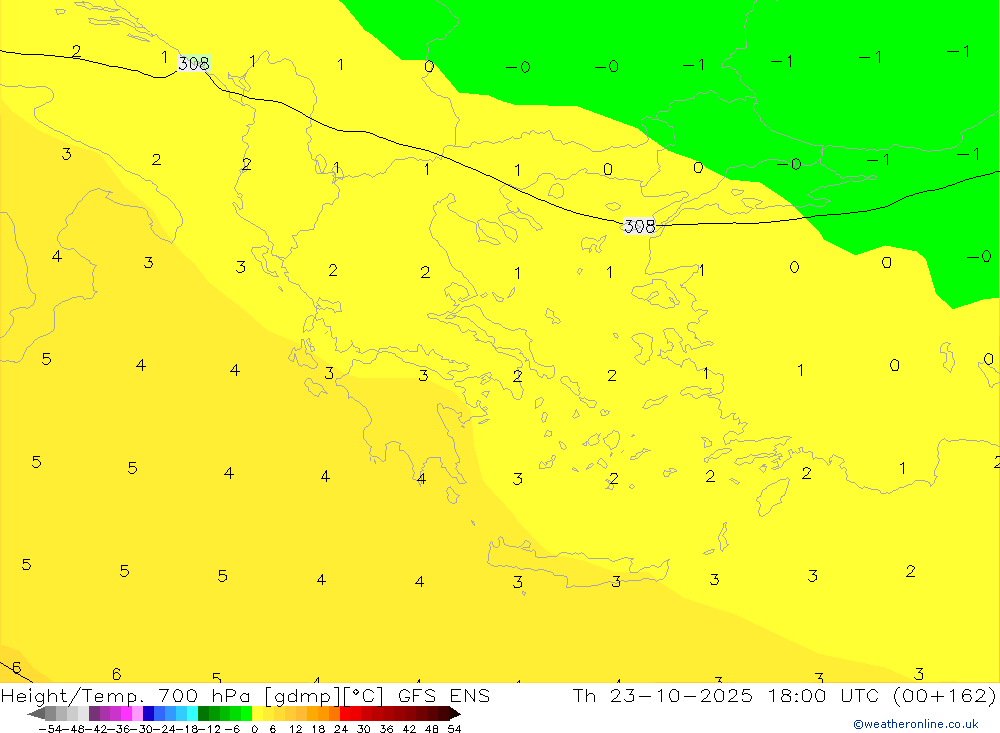Click the '54' legend scale label

(454, 729)
